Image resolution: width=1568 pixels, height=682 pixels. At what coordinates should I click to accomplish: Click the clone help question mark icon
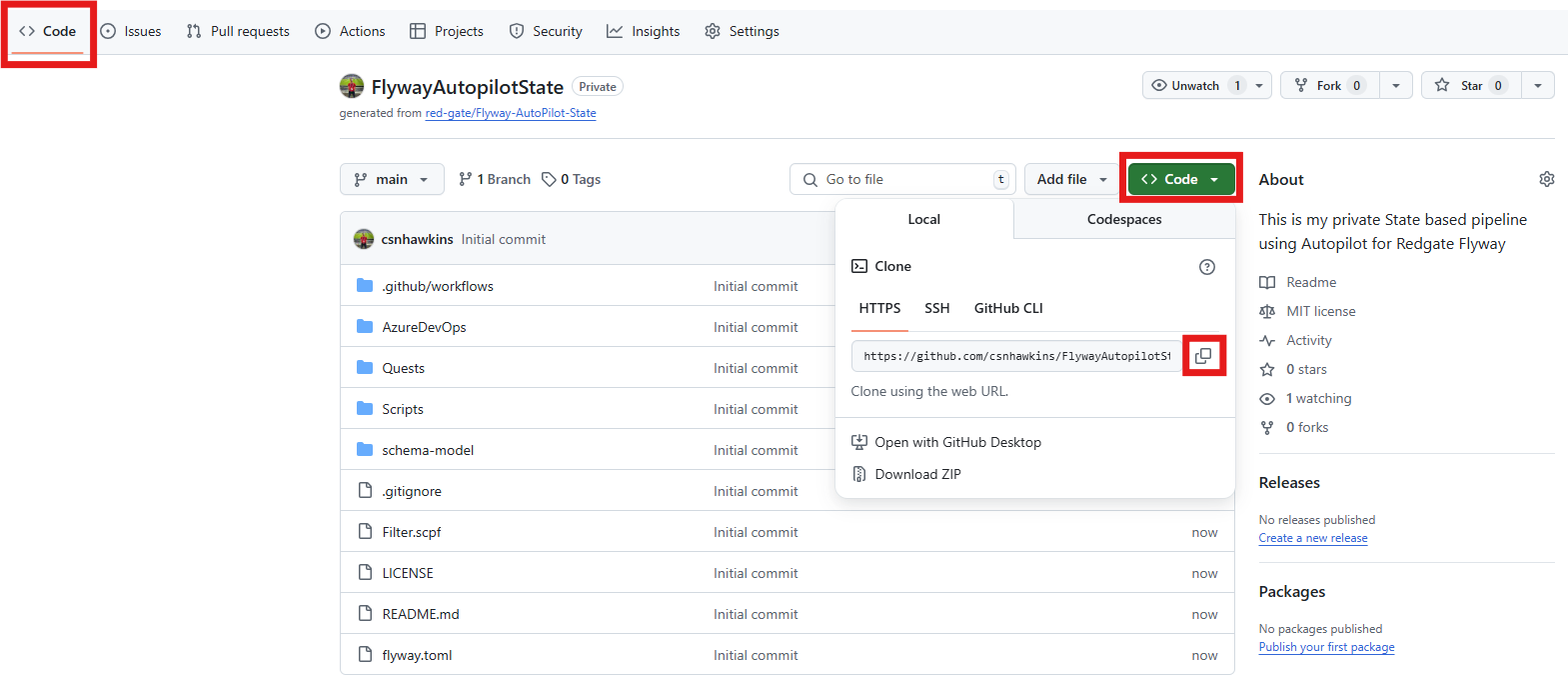click(x=1207, y=267)
